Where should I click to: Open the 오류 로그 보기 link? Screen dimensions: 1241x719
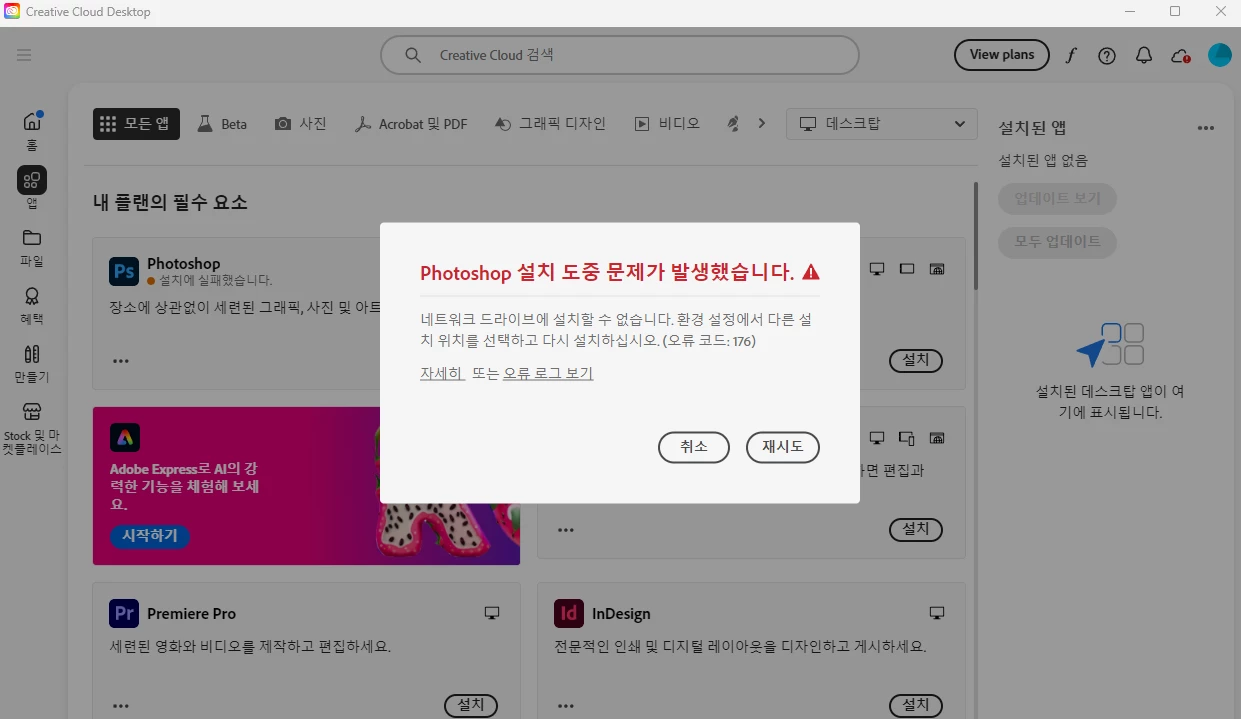tap(548, 373)
